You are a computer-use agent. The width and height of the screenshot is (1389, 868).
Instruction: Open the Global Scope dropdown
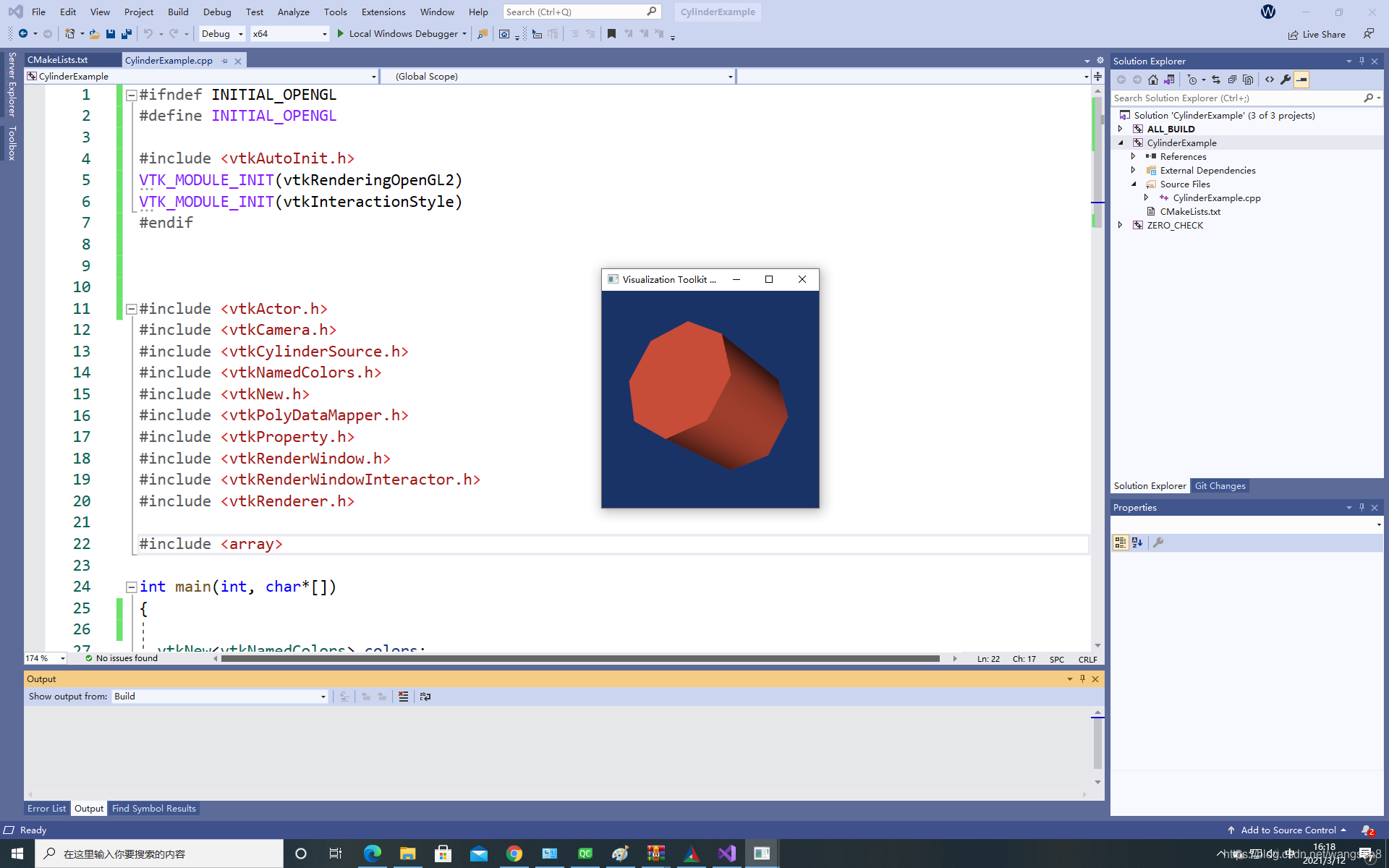point(557,77)
